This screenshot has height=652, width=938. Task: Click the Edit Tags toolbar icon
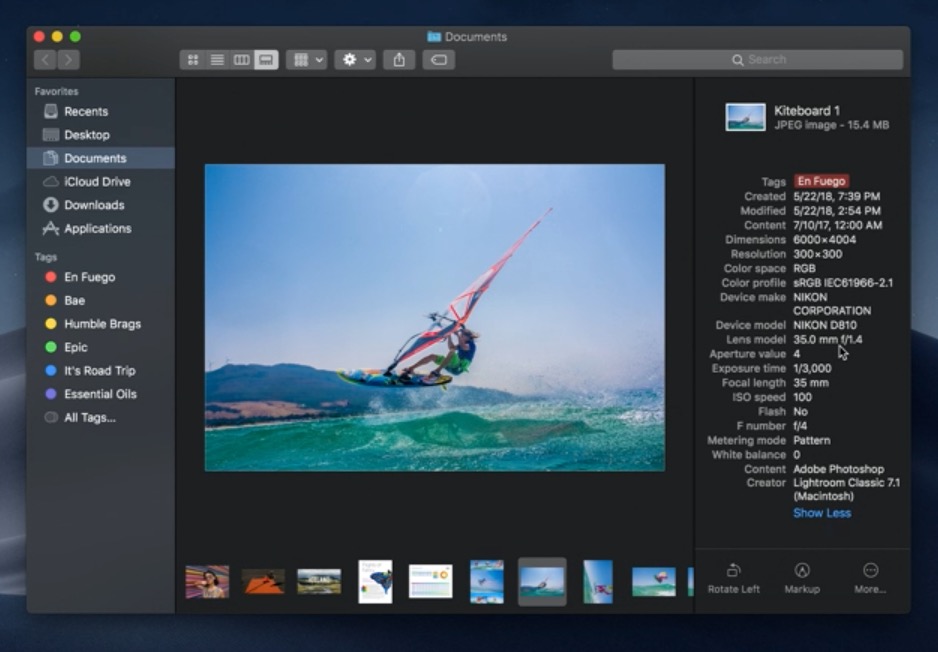tap(438, 60)
